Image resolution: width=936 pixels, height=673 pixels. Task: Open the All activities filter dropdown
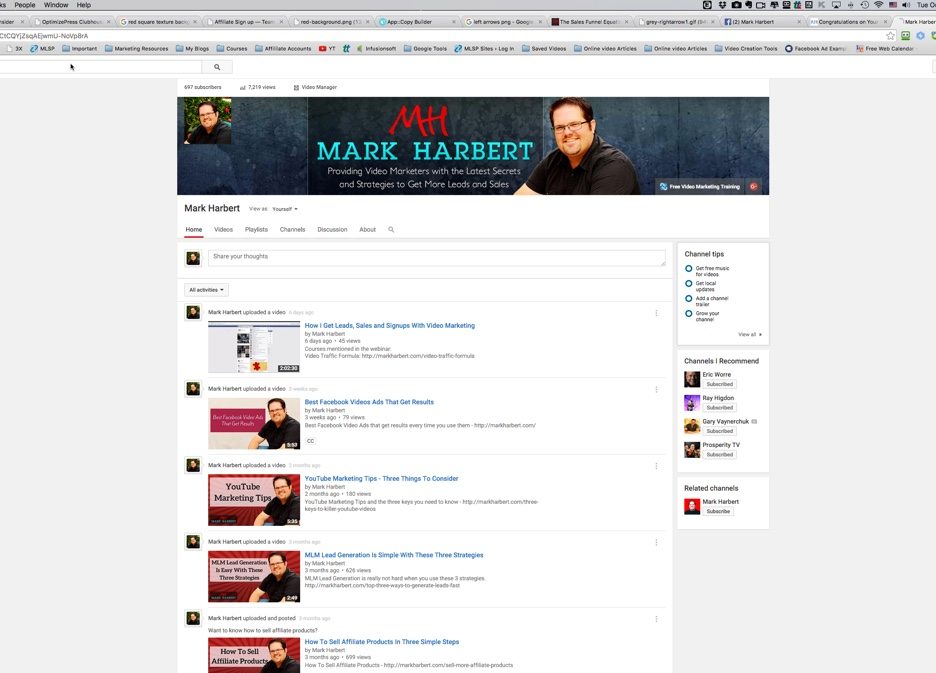pyautogui.click(x=207, y=290)
